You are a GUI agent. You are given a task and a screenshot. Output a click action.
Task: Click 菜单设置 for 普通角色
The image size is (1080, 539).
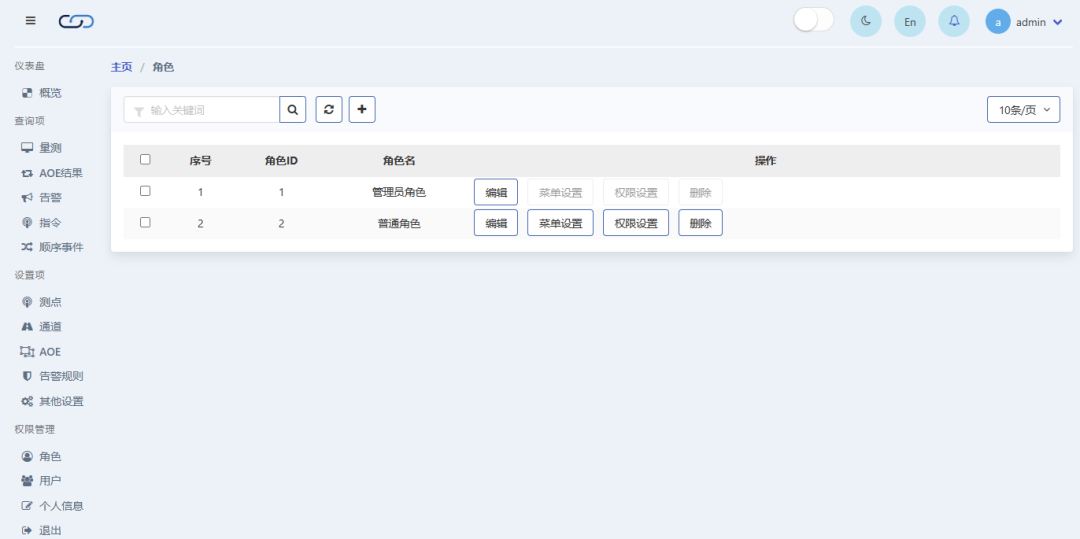pos(561,223)
